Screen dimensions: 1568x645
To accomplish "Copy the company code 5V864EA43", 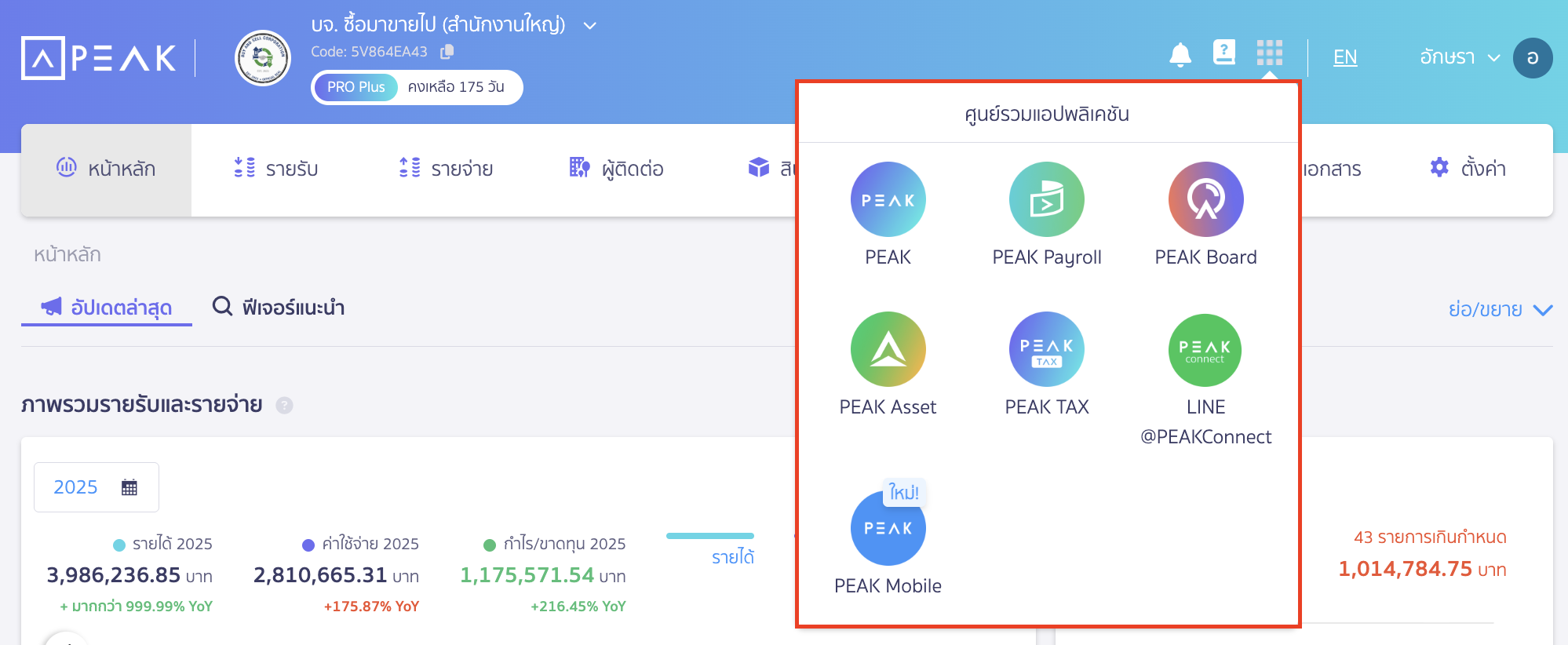I will (x=447, y=52).
